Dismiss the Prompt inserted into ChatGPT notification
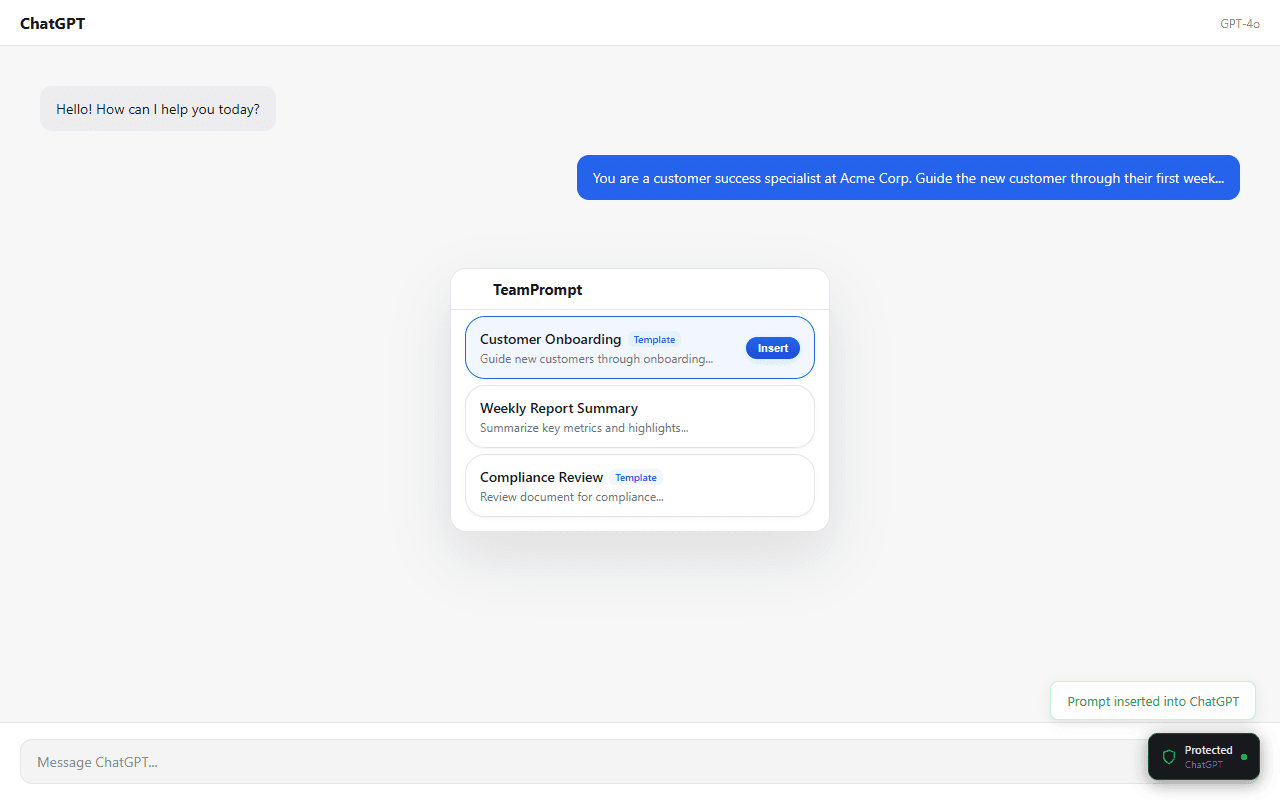 (x=1152, y=700)
